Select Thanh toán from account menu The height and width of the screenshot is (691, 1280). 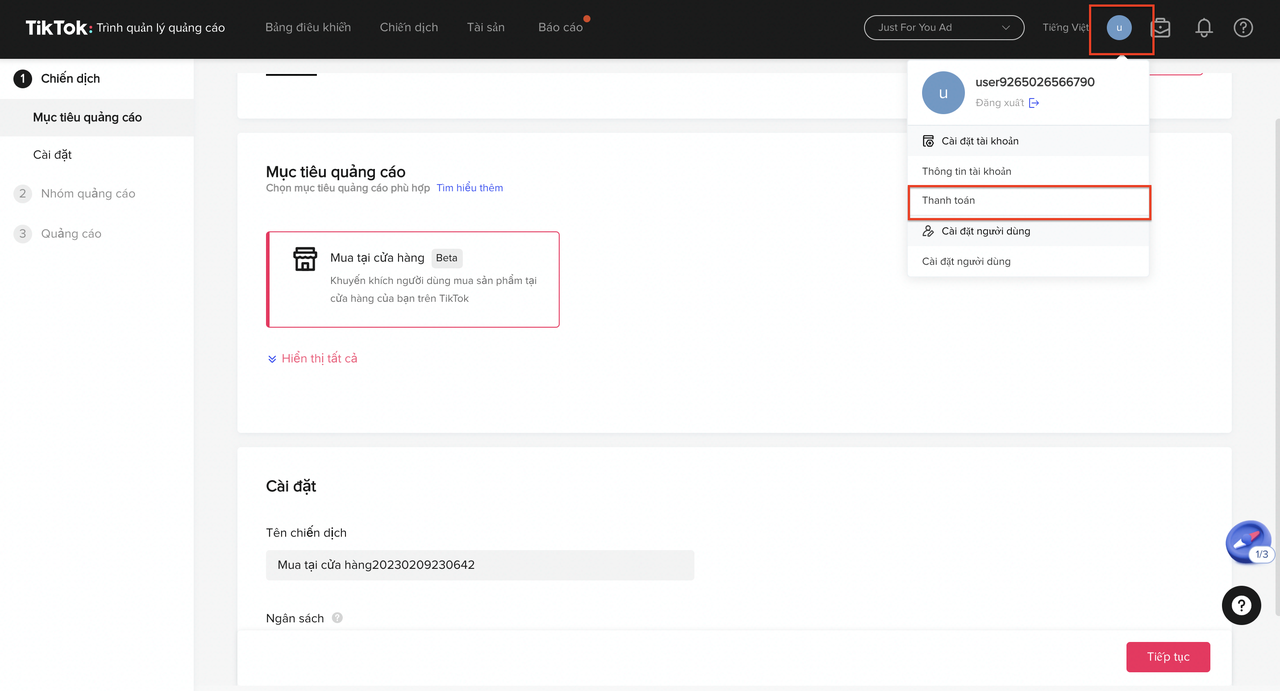[1028, 201]
